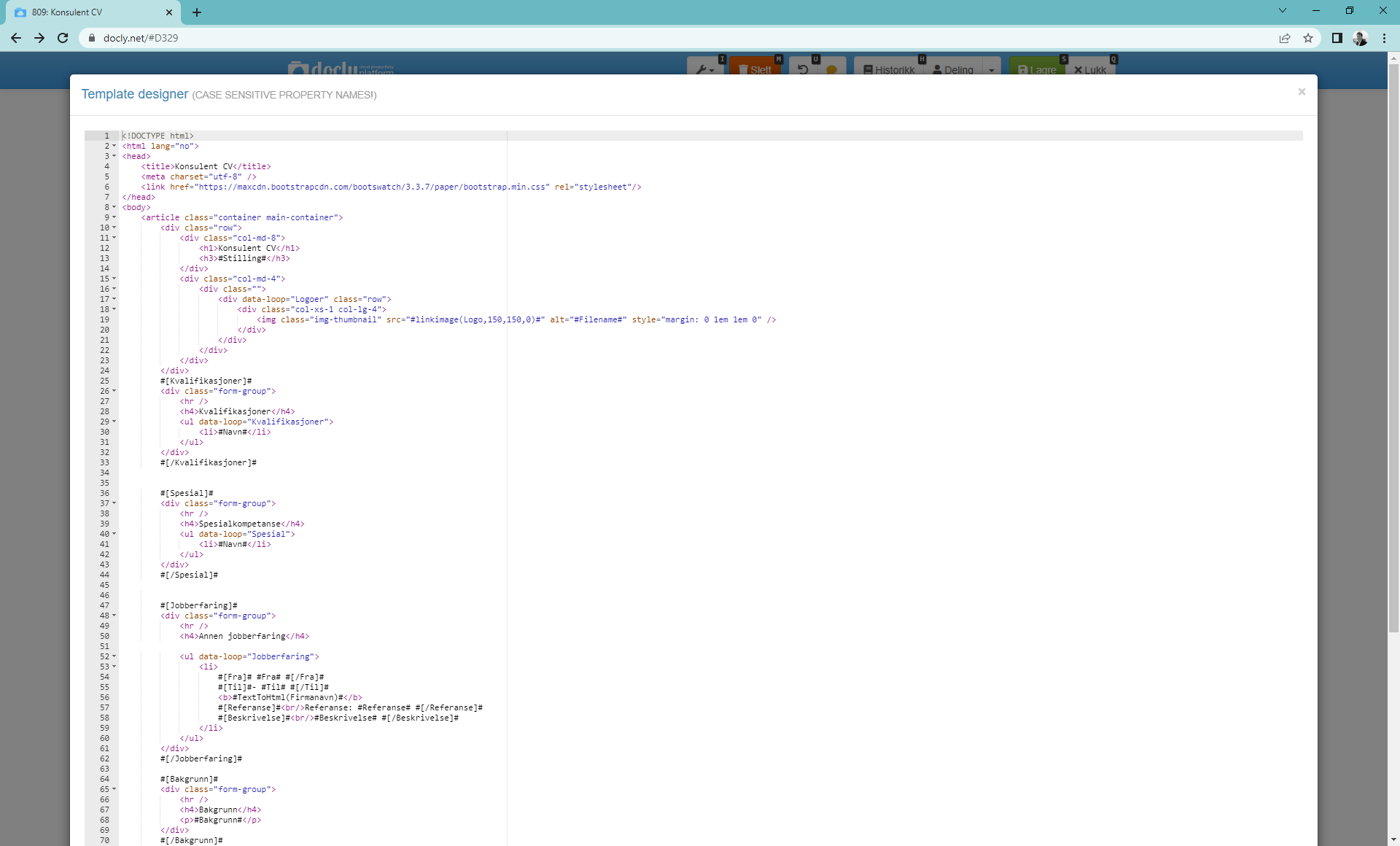This screenshot has width=1400, height=846.
Task: Open a new browser tab
Action: tap(197, 12)
